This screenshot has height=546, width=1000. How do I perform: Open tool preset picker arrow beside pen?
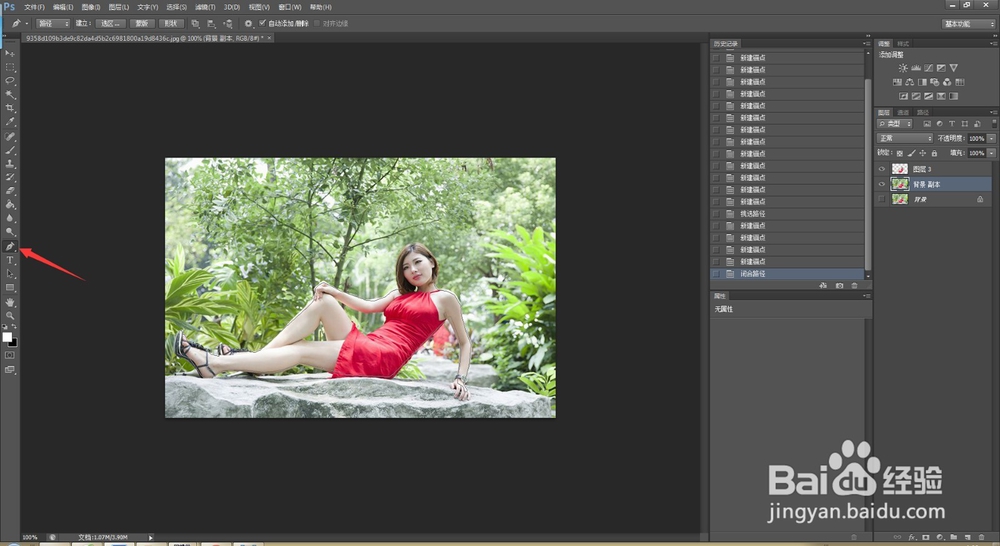pos(27,24)
